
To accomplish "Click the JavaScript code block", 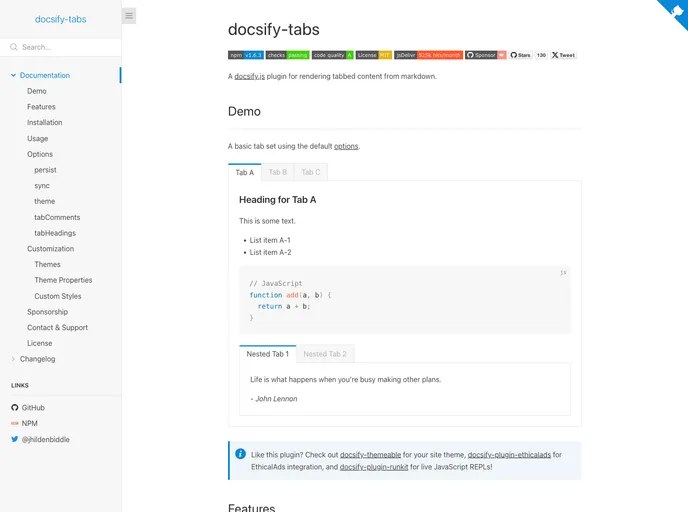I will point(405,300).
